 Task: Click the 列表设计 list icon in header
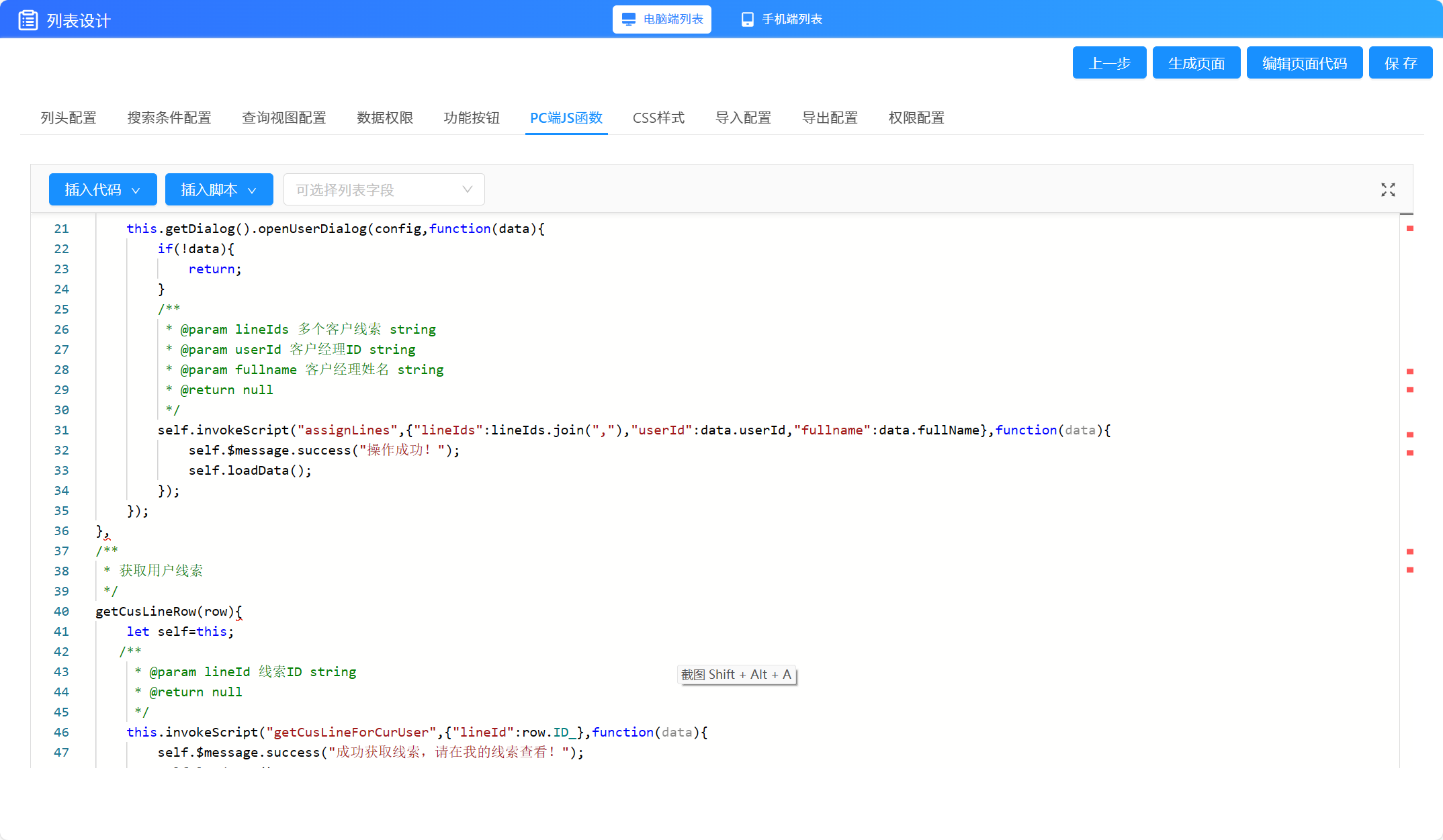[28, 20]
